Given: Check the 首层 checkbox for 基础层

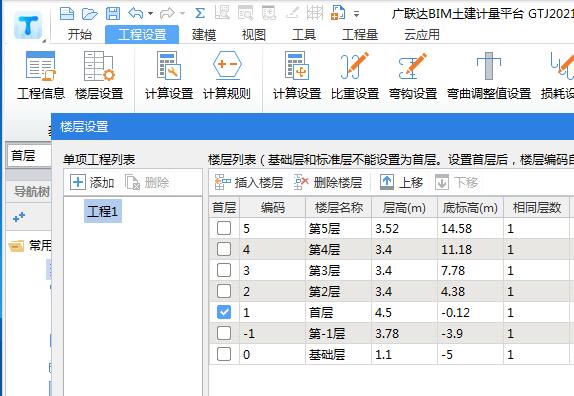Looking at the screenshot, I should (224, 354).
